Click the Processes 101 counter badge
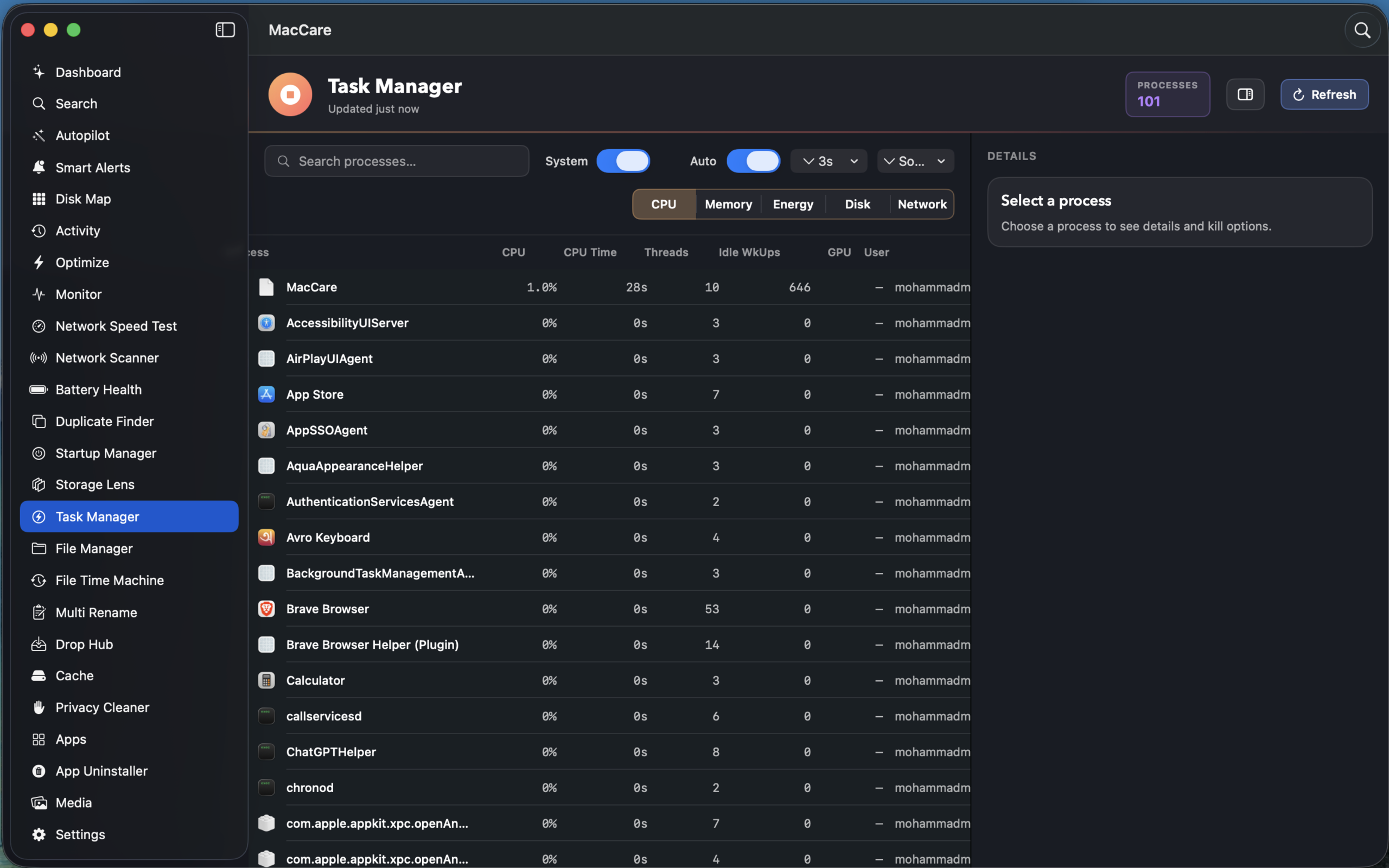 click(x=1168, y=94)
